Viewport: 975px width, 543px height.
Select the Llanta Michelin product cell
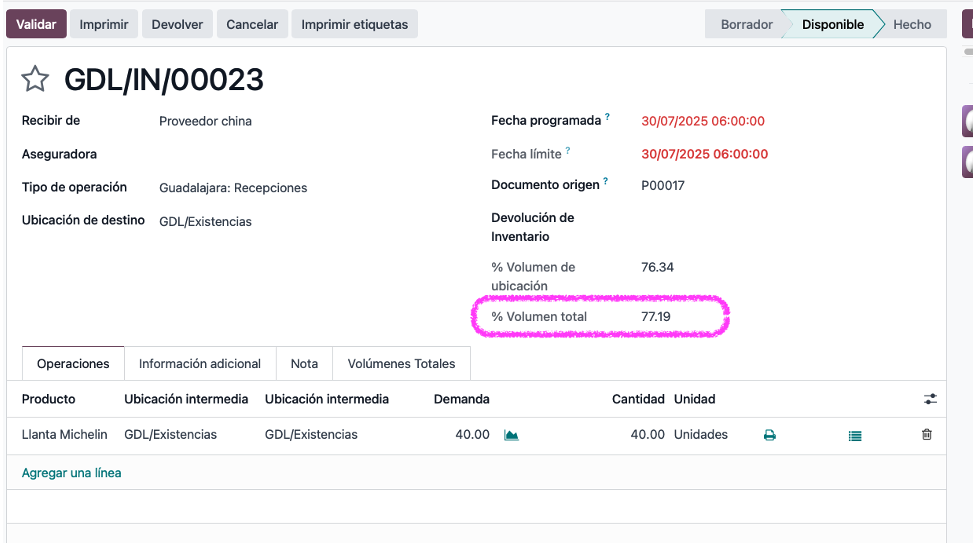(x=65, y=434)
